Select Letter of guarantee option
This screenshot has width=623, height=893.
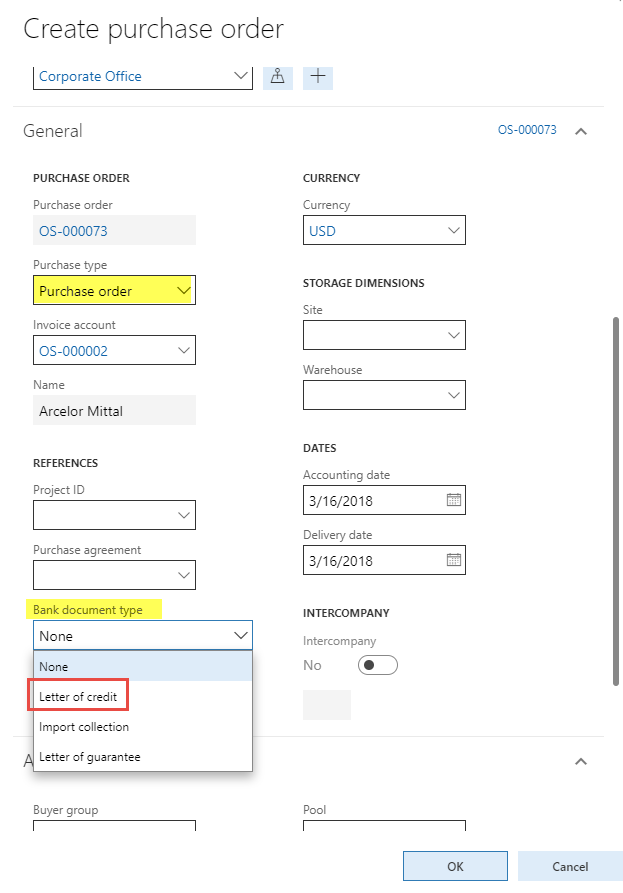(90, 757)
